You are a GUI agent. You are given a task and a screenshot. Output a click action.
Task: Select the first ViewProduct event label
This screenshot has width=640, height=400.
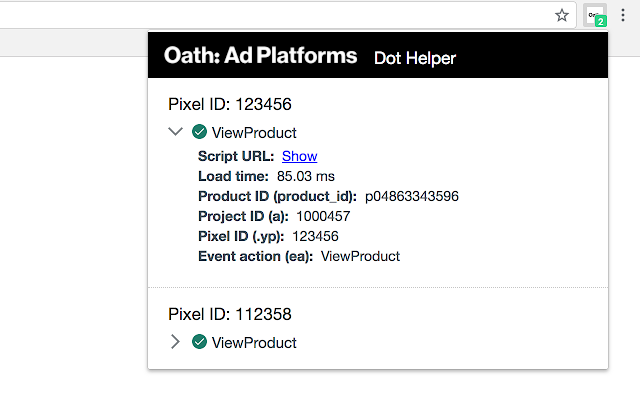tap(254, 132)
